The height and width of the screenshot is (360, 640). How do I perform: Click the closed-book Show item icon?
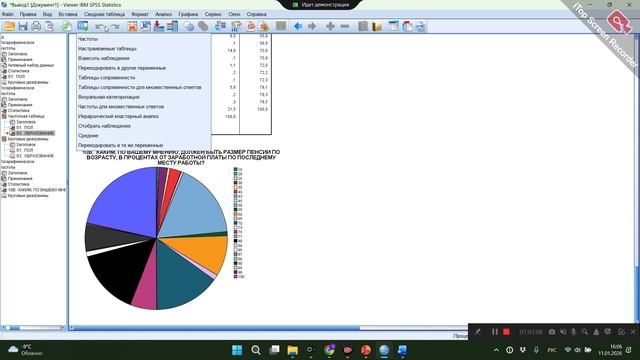[363, 27]
